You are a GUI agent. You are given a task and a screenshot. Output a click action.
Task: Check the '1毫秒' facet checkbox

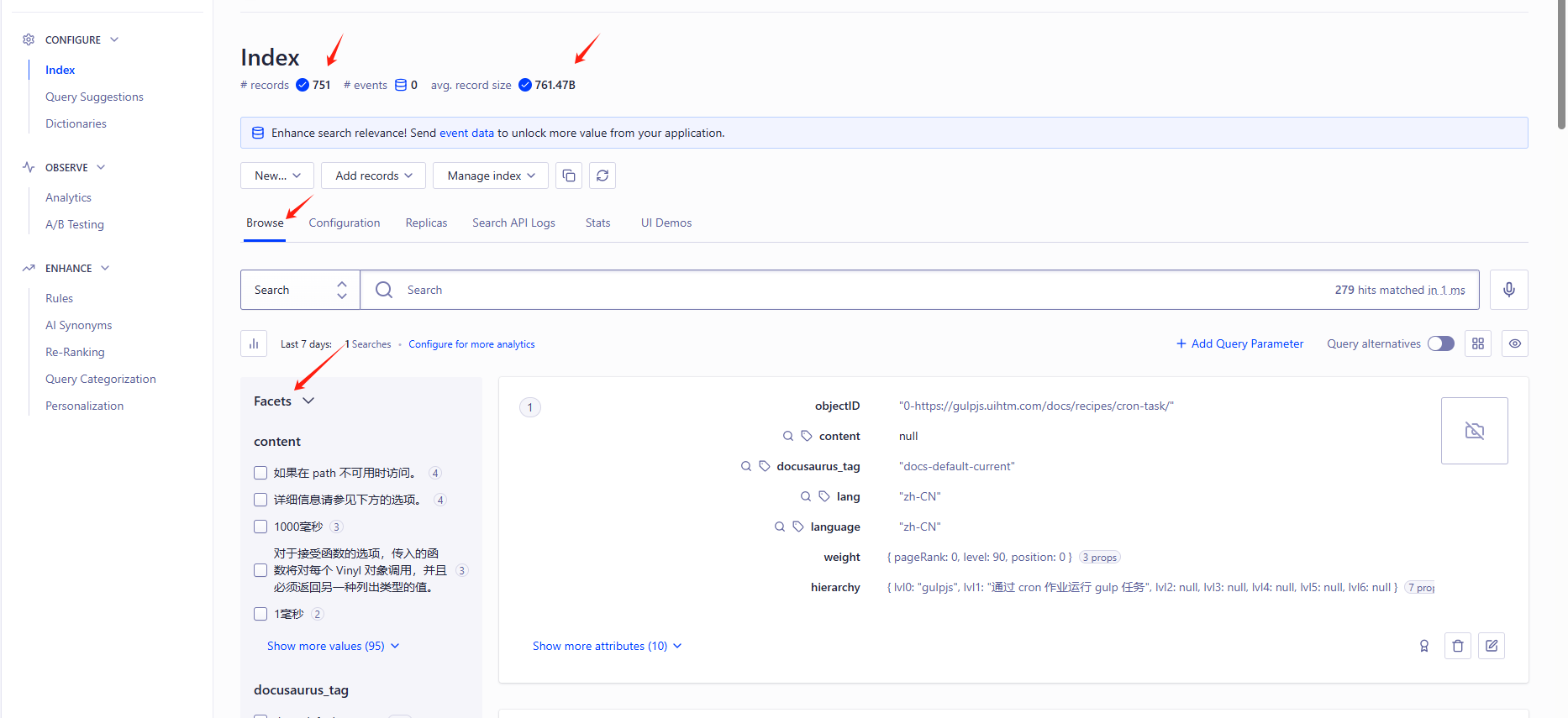click(260, 614)
